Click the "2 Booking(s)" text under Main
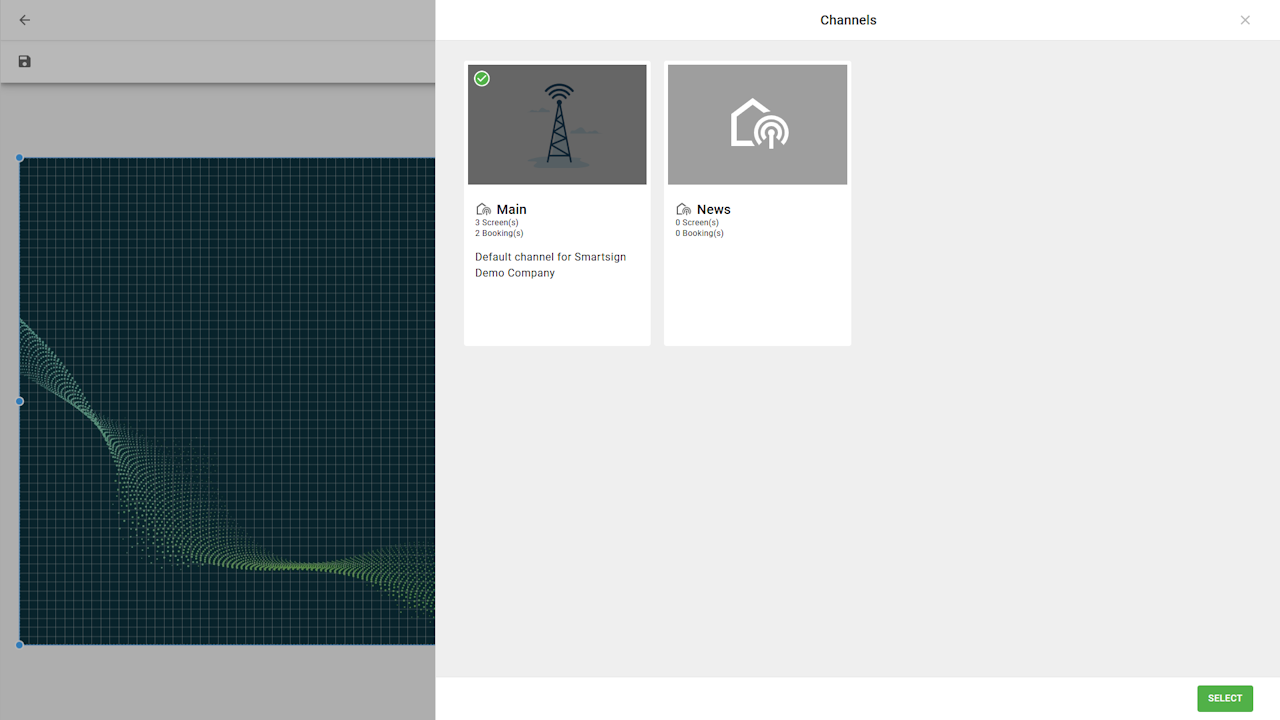The image size is (1280, 720). click(x=499, y=234)
